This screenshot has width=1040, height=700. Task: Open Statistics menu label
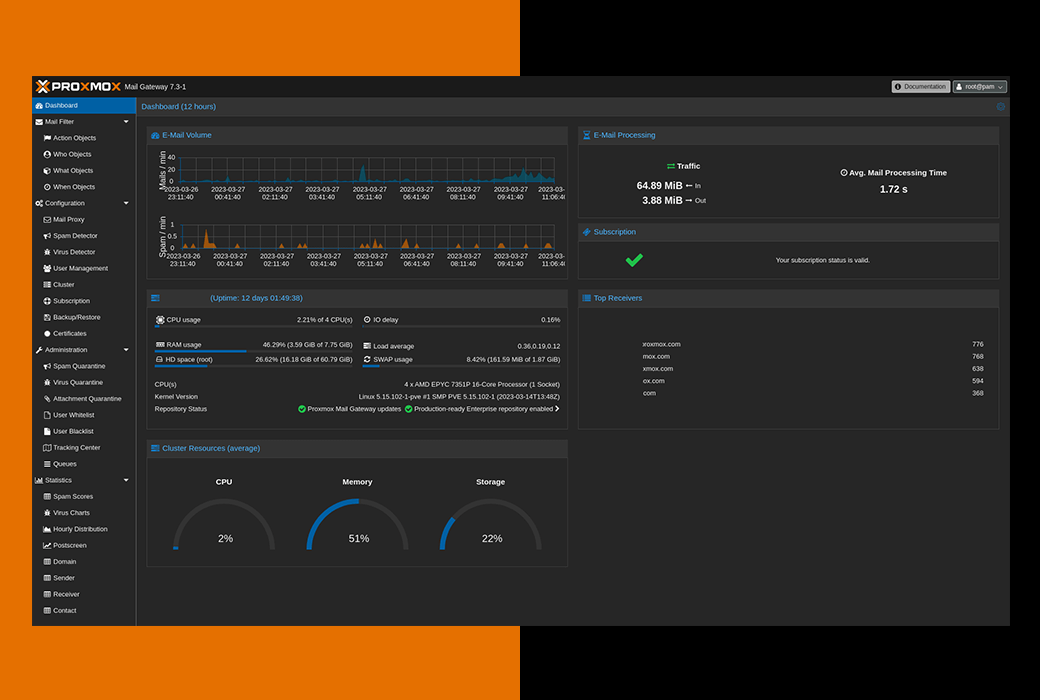point(58,480)
